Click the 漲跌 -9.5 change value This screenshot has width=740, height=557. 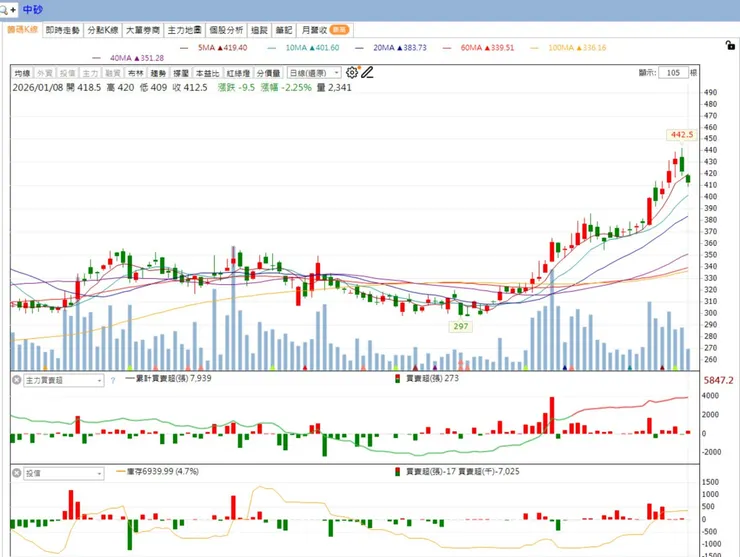[x=236, y=87]
